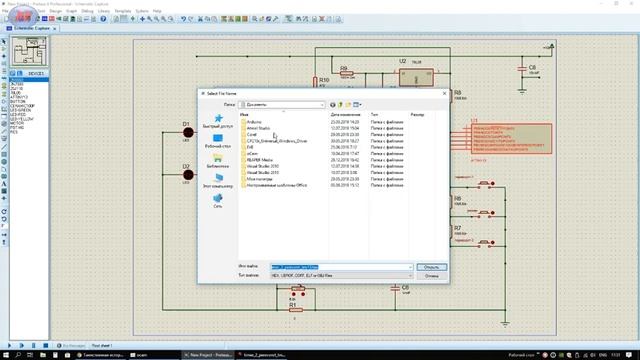Open the file type filter dropdown
This screenshot has width=640, height=360.
[x=410, y=276]
